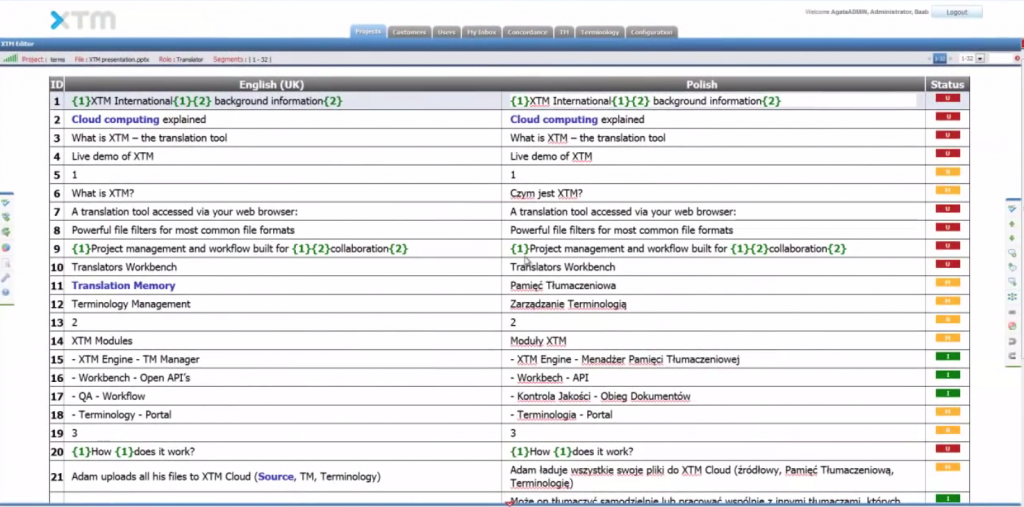1024x507 pixels.
Task: Select the highlighted 1-32 page button
Action: [x=940, y=59]
